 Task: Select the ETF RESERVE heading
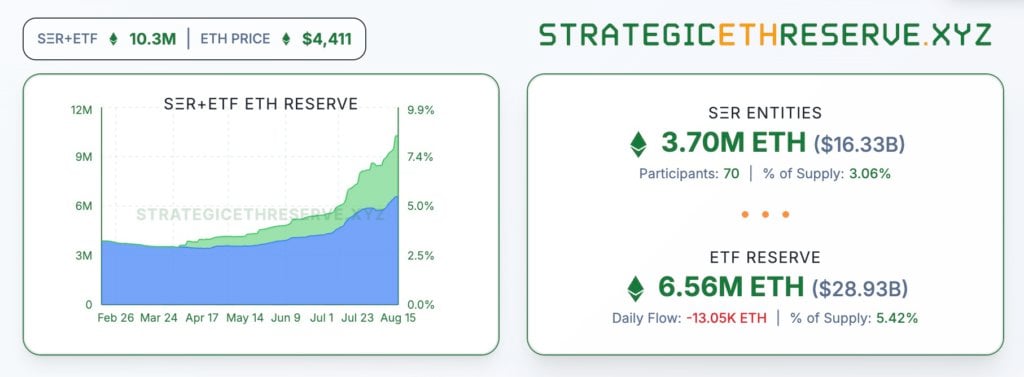click(765, 257)
